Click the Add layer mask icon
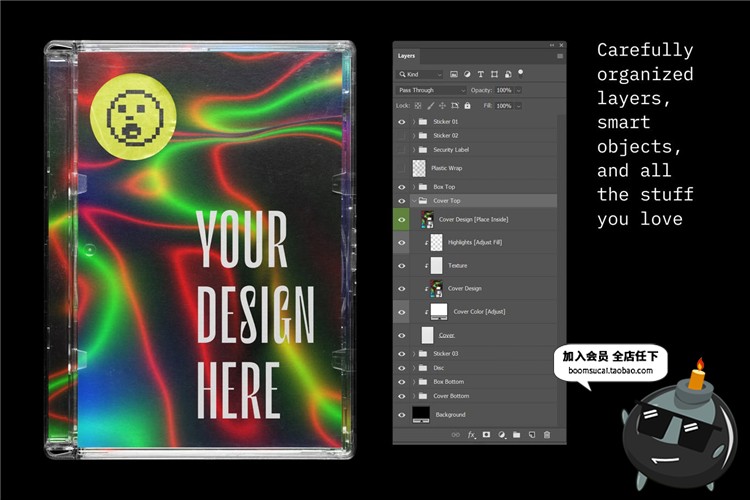This screenshot has width=750, height=500. 486,435
